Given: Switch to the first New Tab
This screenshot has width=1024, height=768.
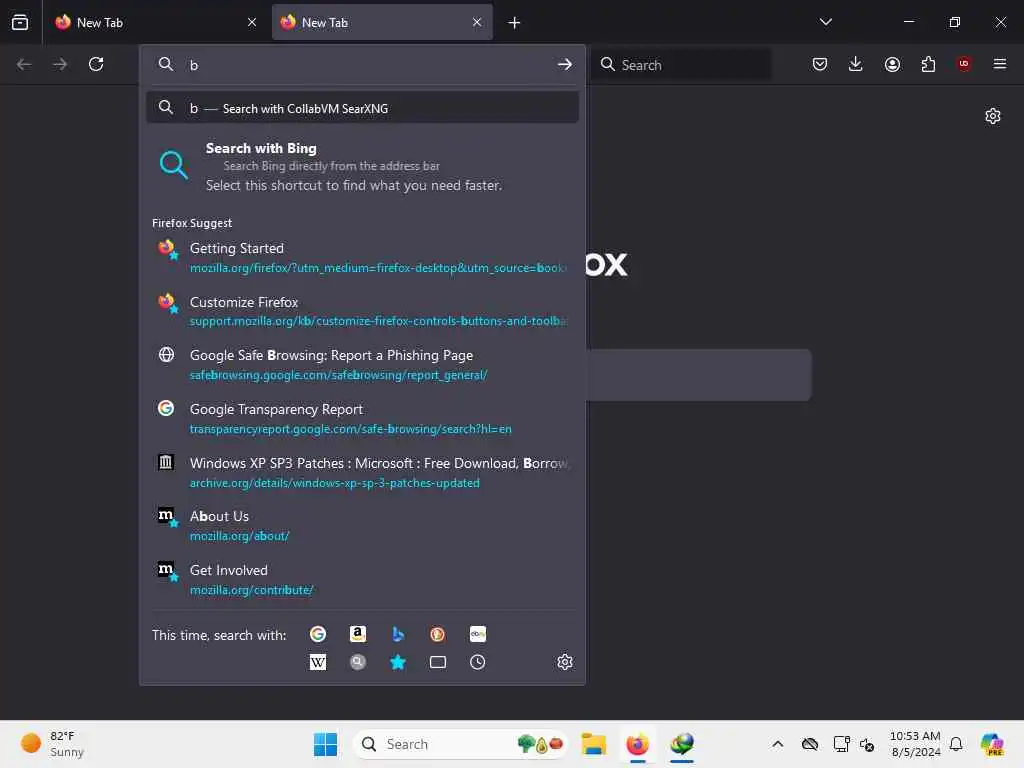Looking at the screenshot, I should coord(154,22).
